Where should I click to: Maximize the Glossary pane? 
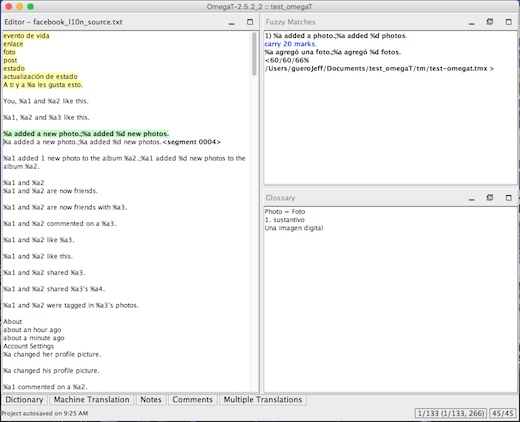pyautogui.click(x=508, y=198)
